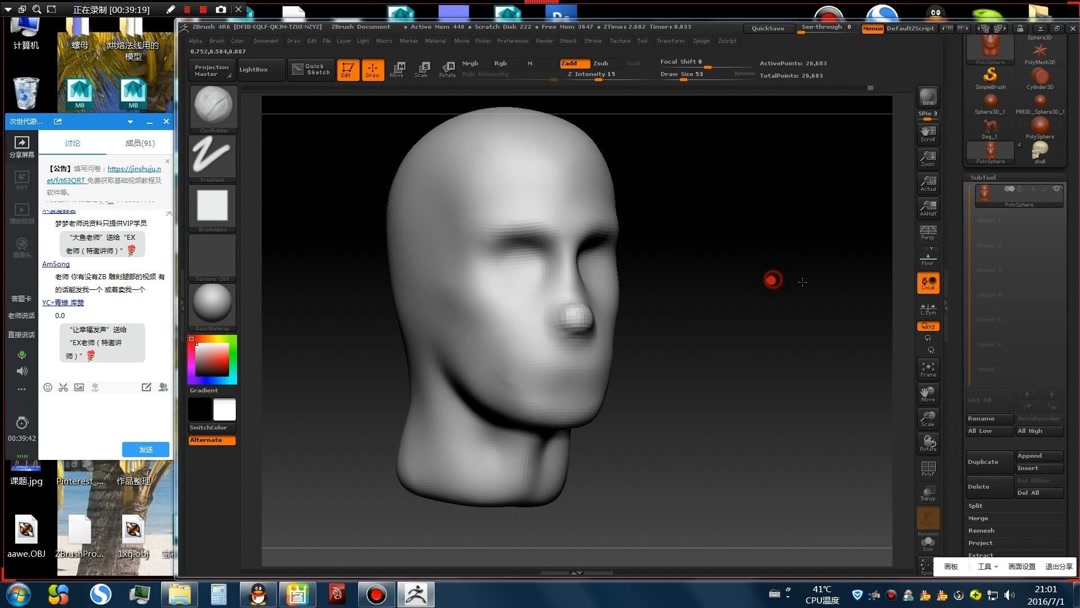Click the Frame view icon

coord(928,369)
